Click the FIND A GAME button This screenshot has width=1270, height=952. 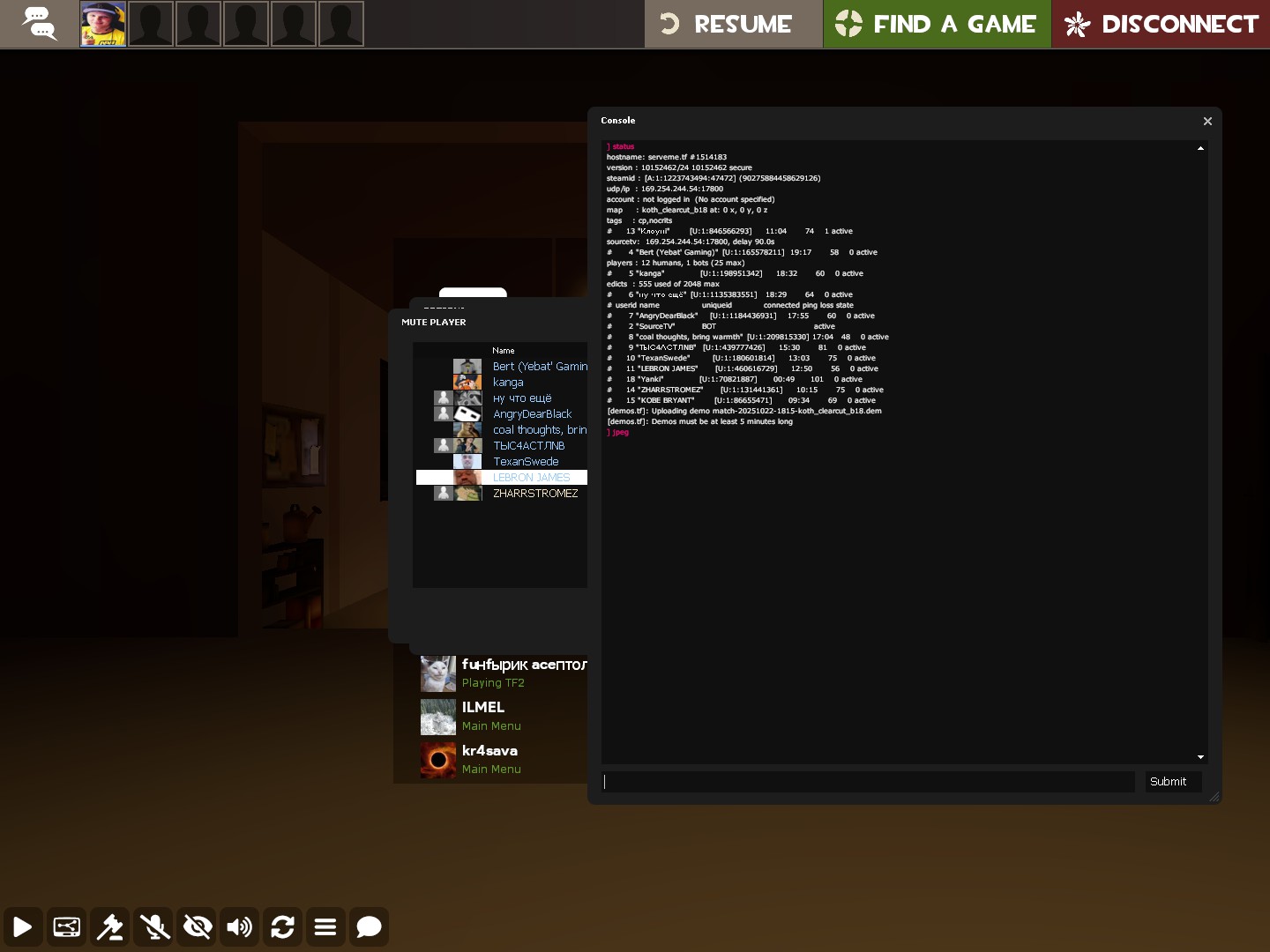tap(937, 24)
